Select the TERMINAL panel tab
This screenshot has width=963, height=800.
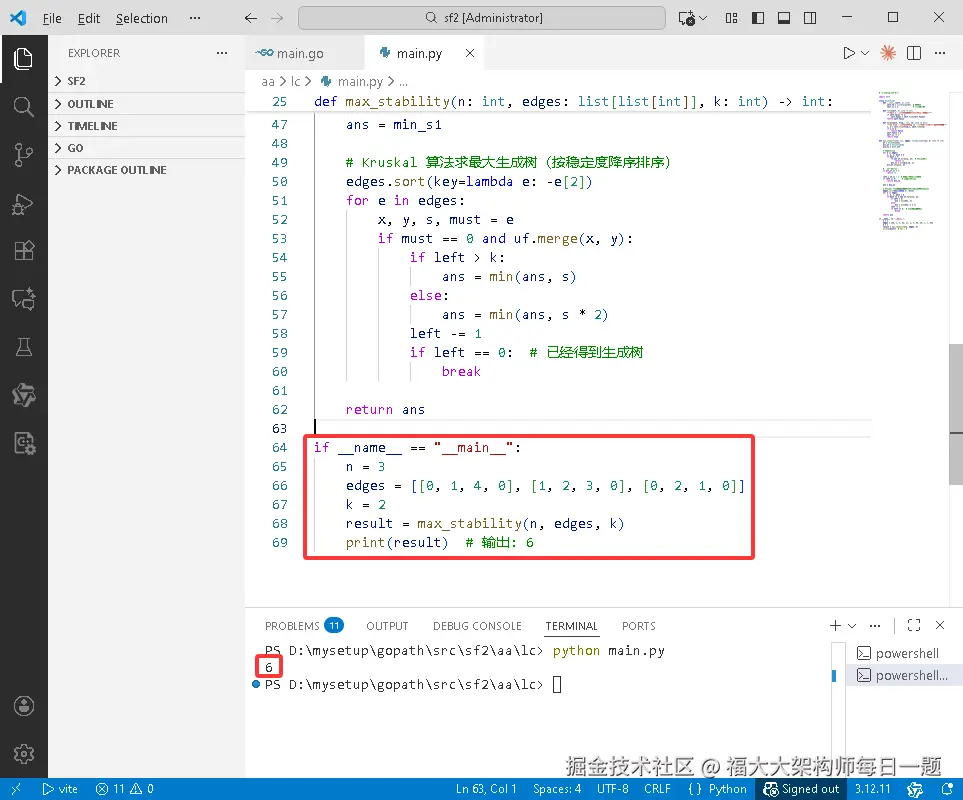571,626
